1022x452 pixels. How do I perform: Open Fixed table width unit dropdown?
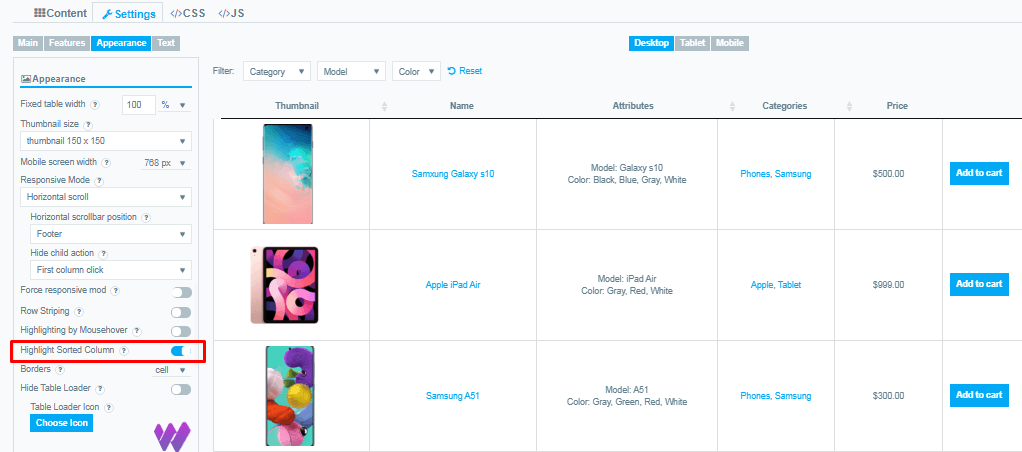click(174, 104)
